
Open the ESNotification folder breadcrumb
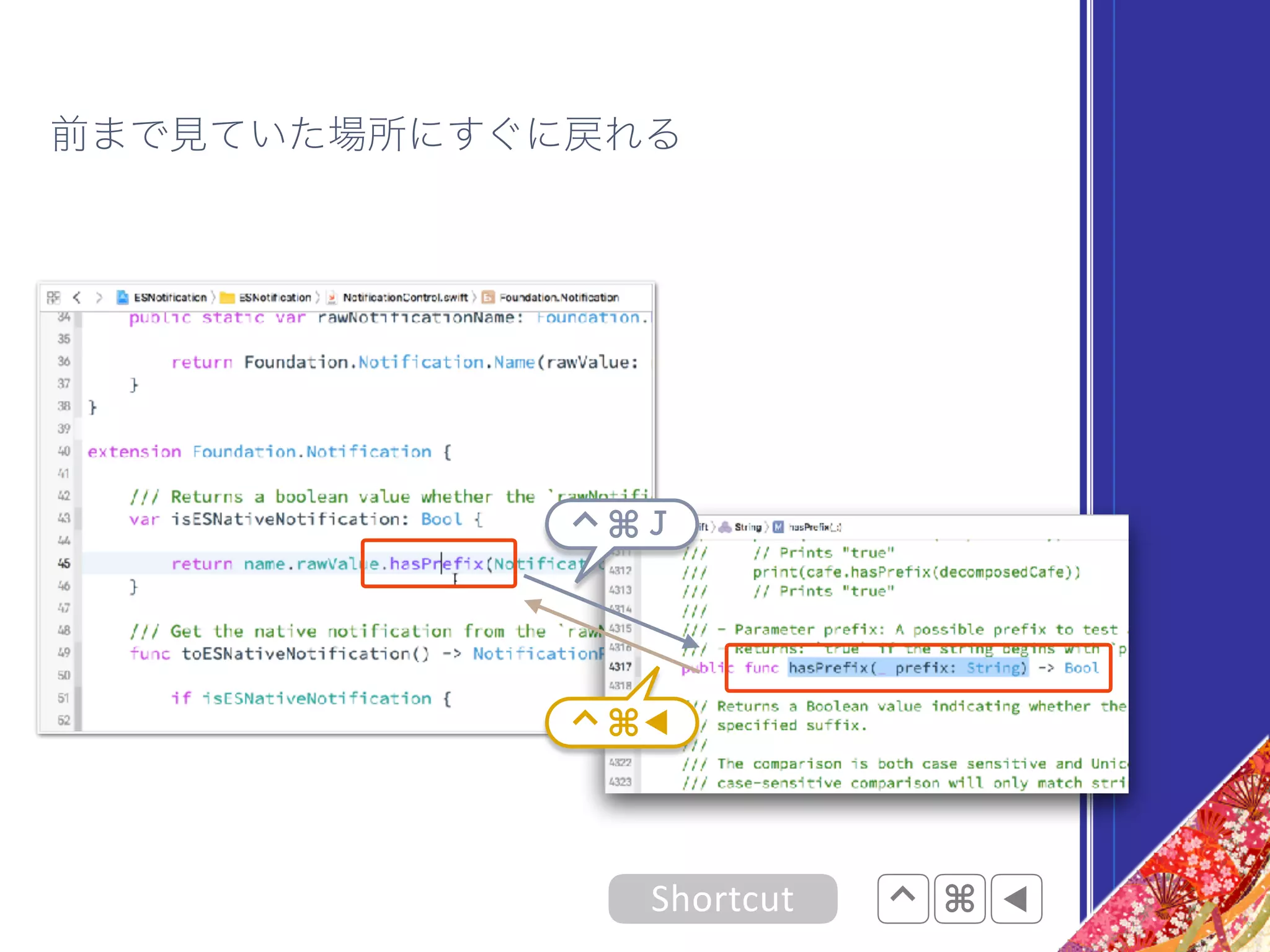(267, 297)
